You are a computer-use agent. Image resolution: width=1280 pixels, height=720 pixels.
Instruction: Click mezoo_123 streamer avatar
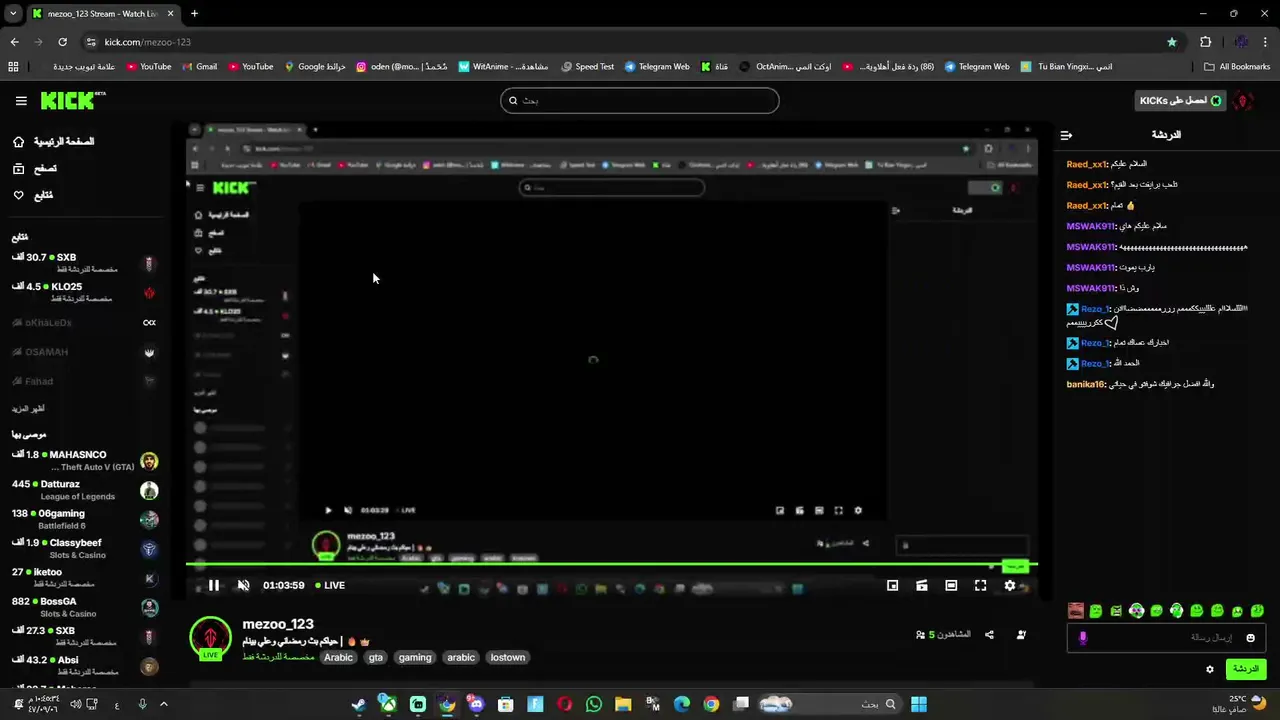(210, 638)
